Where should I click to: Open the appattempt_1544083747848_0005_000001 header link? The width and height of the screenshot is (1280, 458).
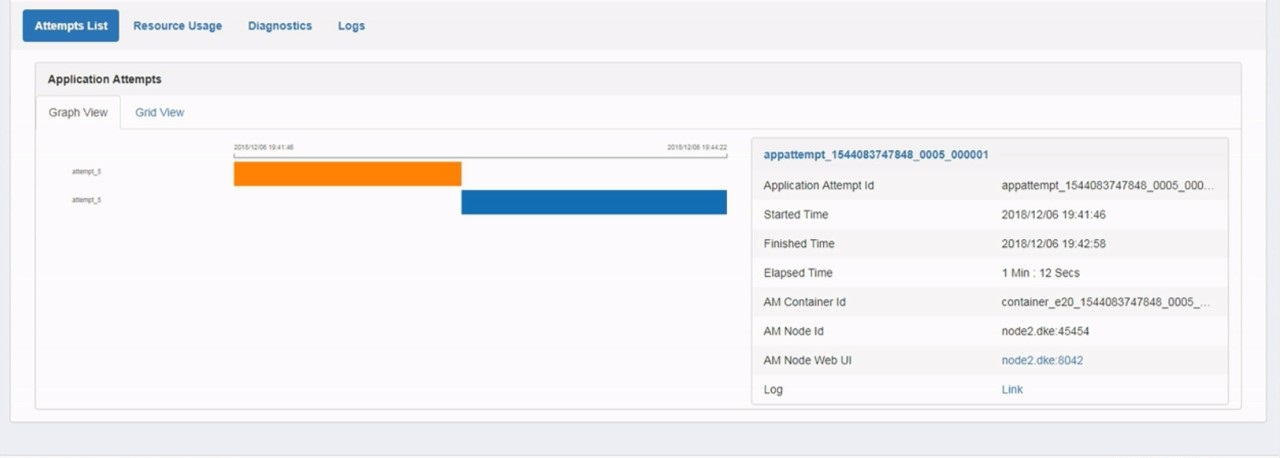pos(876,155)
